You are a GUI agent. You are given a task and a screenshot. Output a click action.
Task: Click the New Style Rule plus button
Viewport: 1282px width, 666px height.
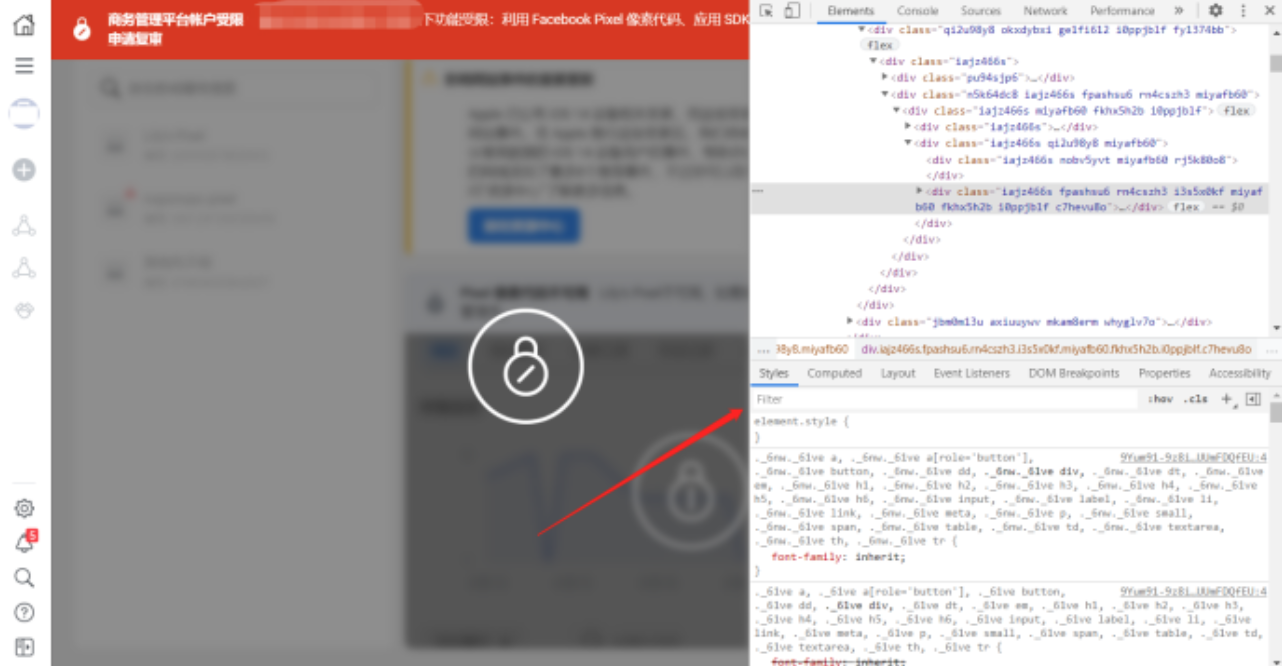pos(1227,399)
